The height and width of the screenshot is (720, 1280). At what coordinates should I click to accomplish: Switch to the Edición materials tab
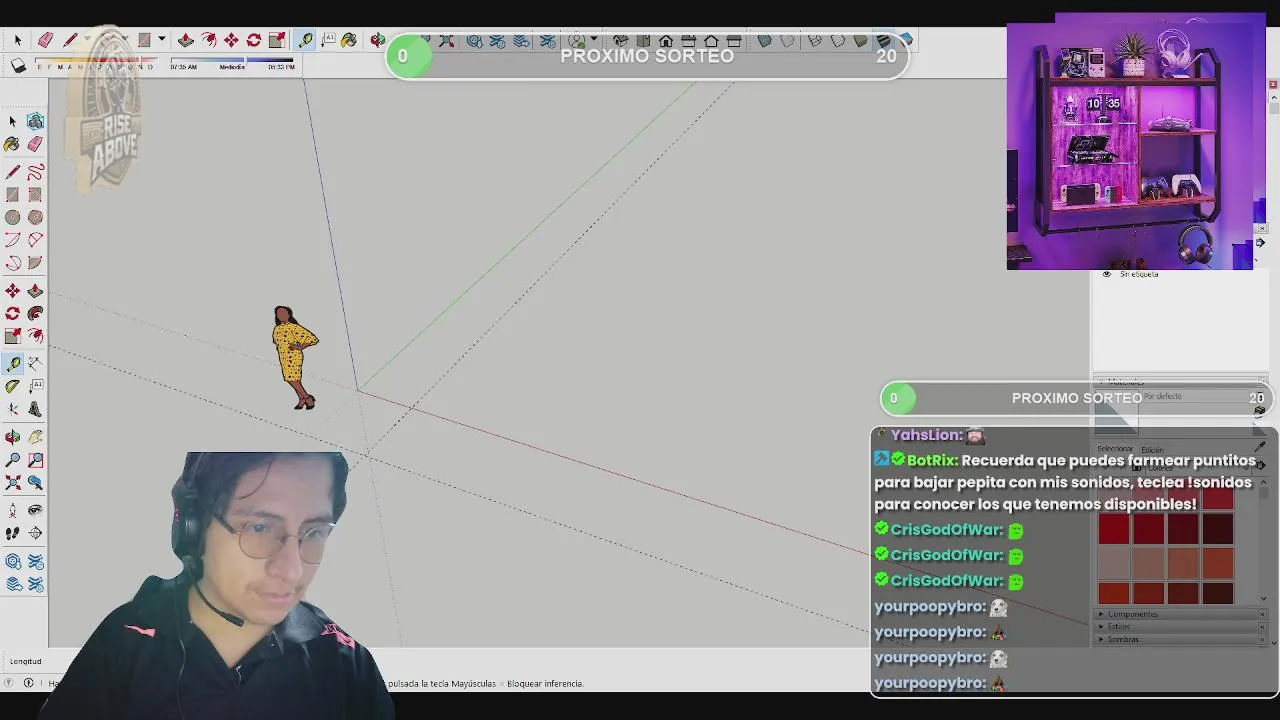[1153, 450]
